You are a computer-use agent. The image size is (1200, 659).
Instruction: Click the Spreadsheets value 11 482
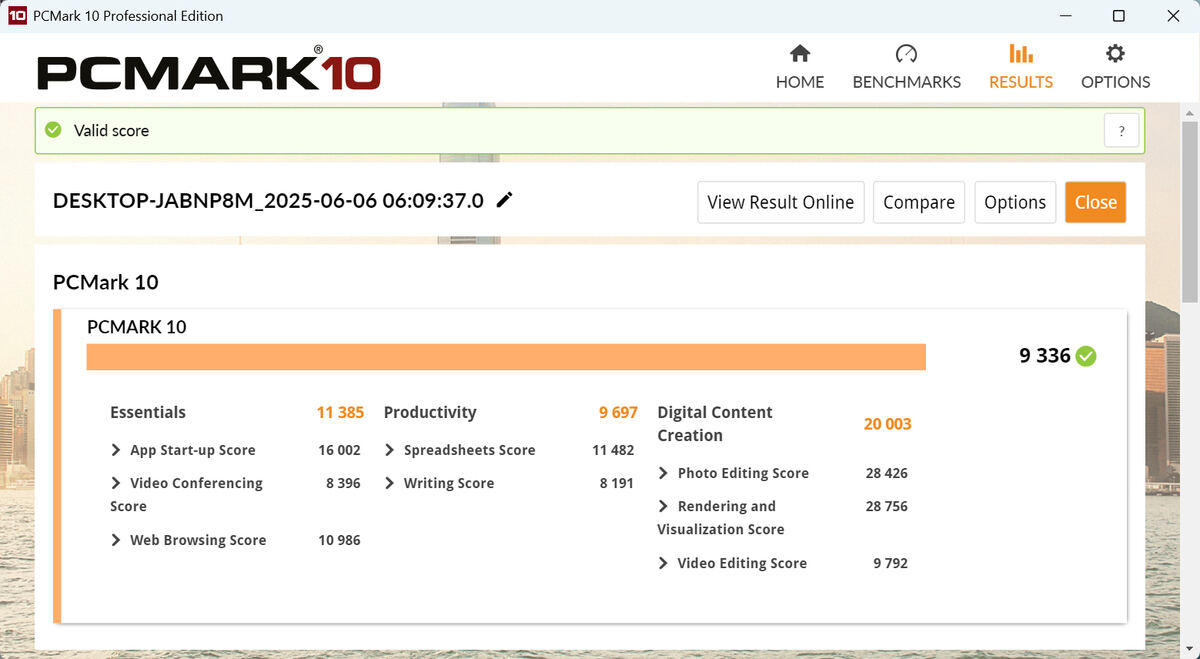coord(613,450)
